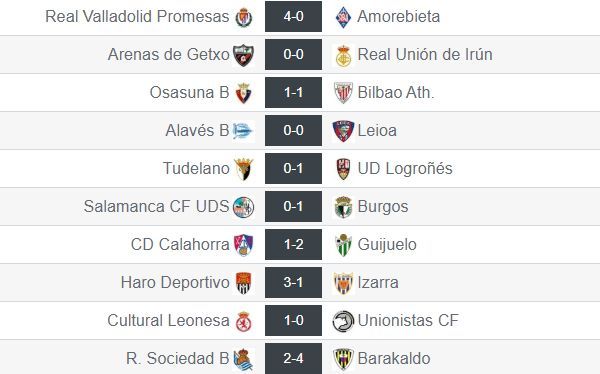Select the Arenas de Getxo crest
Image resolution: width=600 pixels, height=374 pixels.
pyautogui.click(x=243, y=55)
